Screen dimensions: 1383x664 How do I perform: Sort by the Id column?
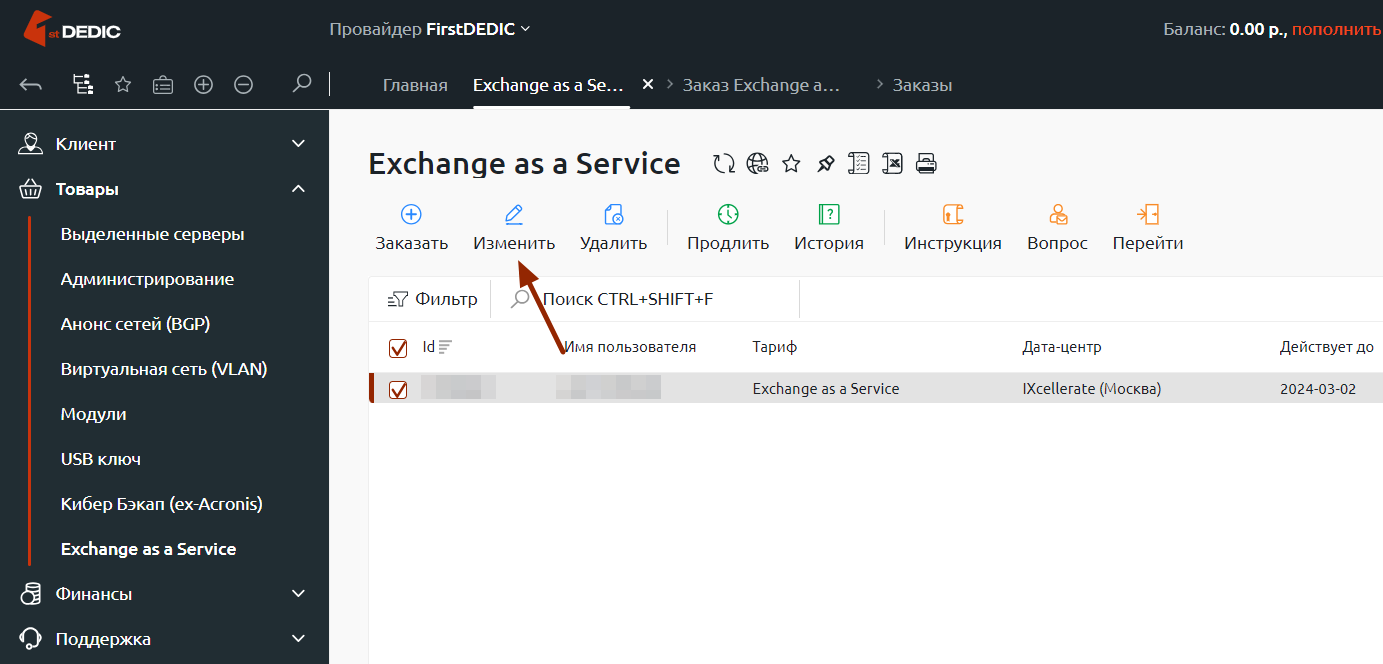pos(437,347)
